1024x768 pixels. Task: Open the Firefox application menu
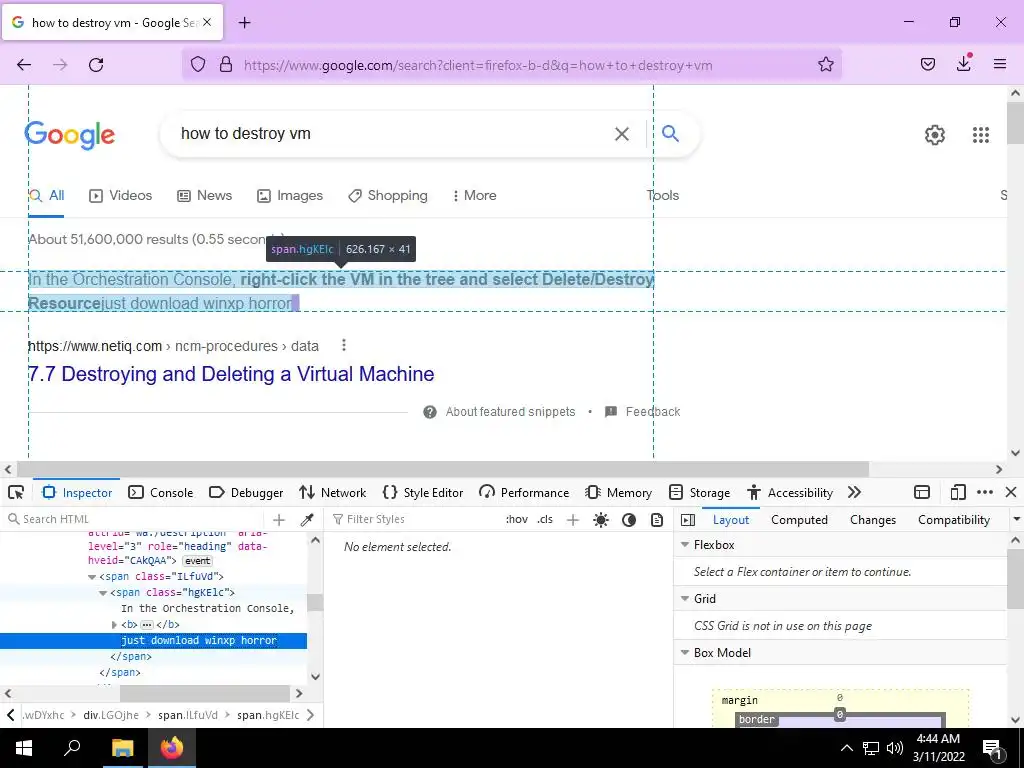coord(1000,64)
